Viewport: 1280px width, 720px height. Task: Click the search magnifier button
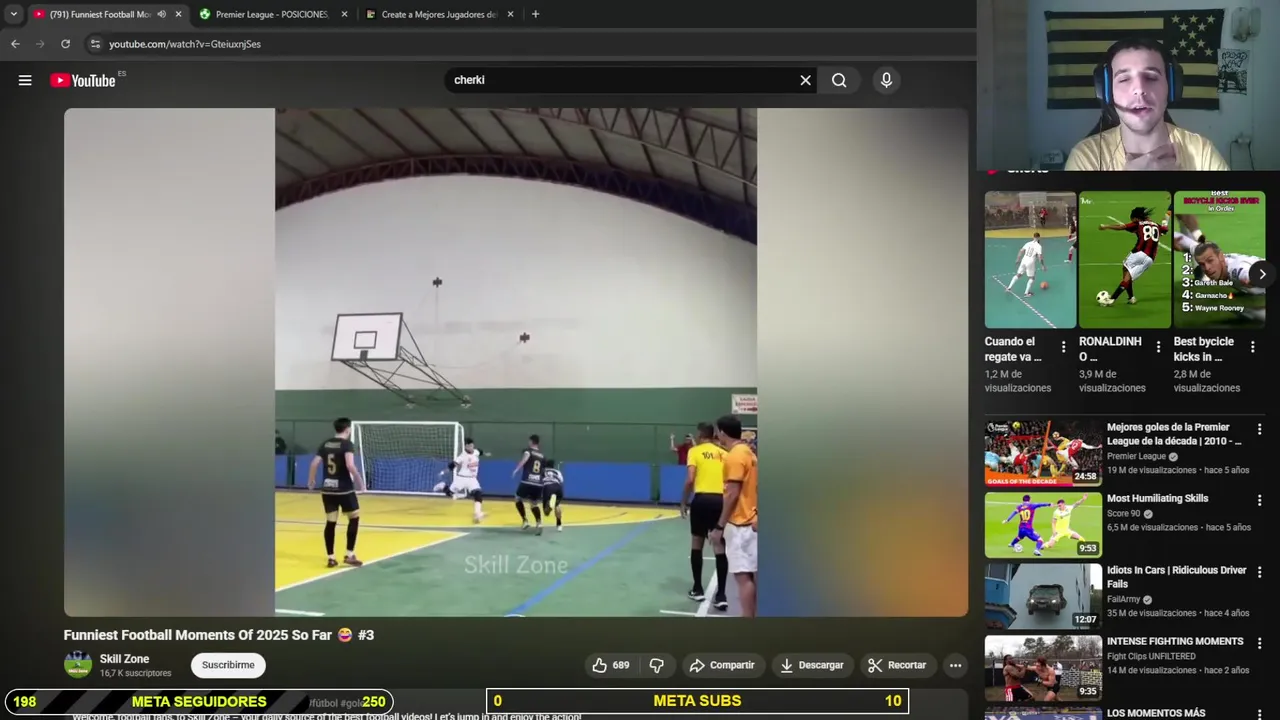point(839,80)
